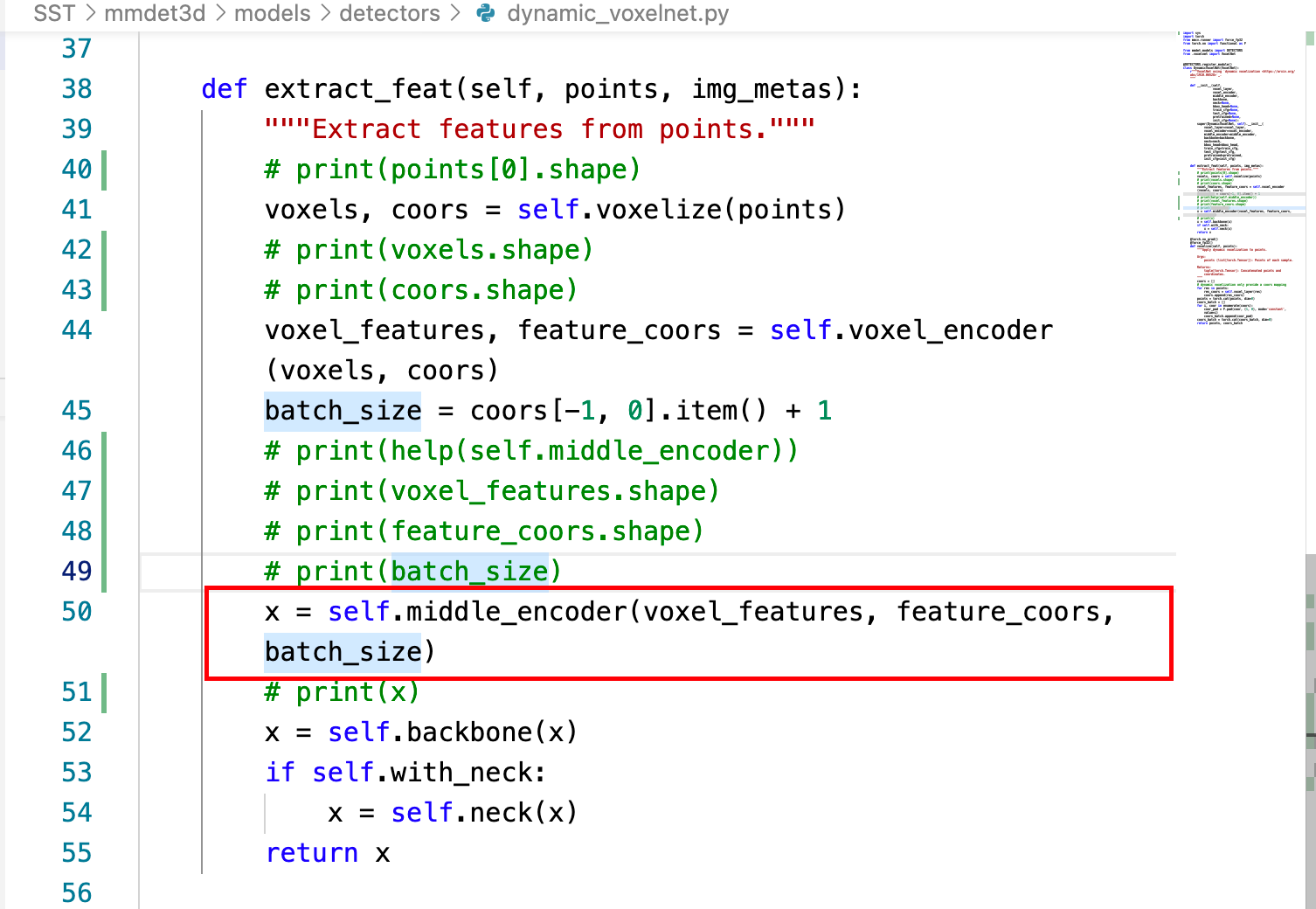Click the green modification indicator at line 46
The height and width of the screenshot is (909, 1316).
tap(105, 450)
